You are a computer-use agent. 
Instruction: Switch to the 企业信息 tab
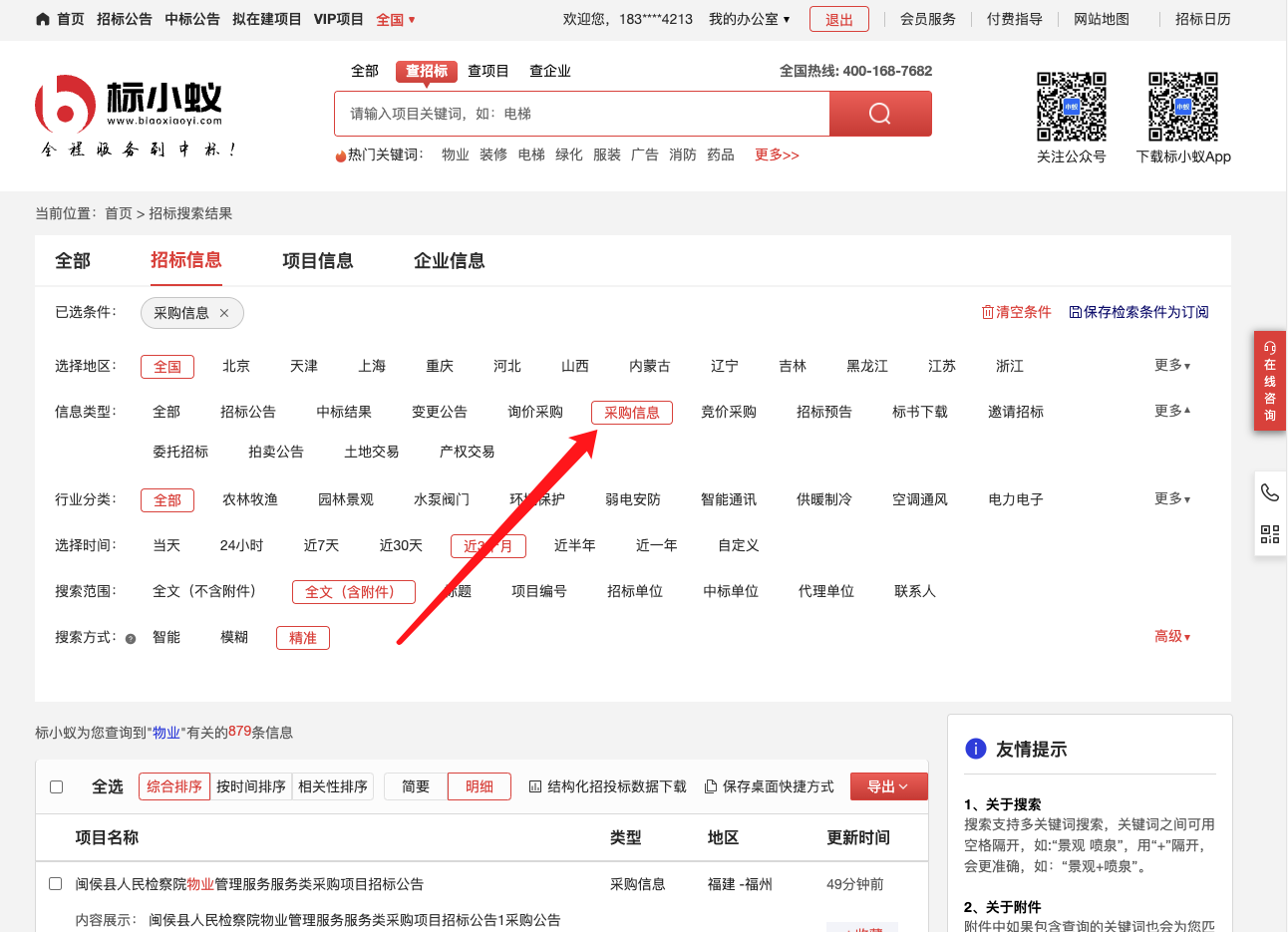[449, 261]
